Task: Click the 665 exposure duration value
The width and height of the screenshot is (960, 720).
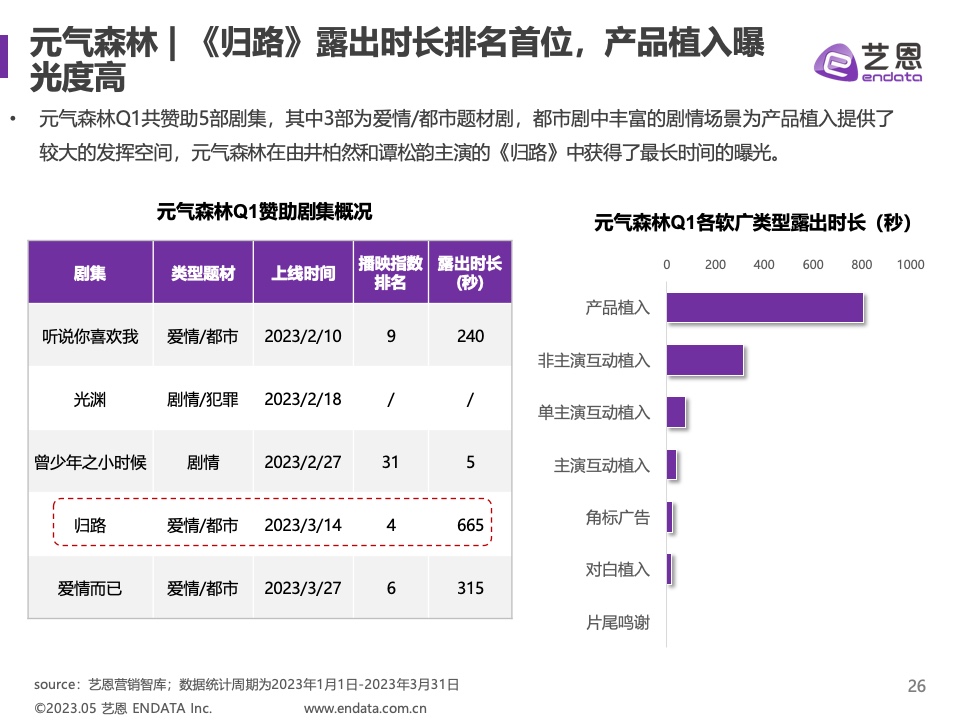Action: (x=470, y=525)
